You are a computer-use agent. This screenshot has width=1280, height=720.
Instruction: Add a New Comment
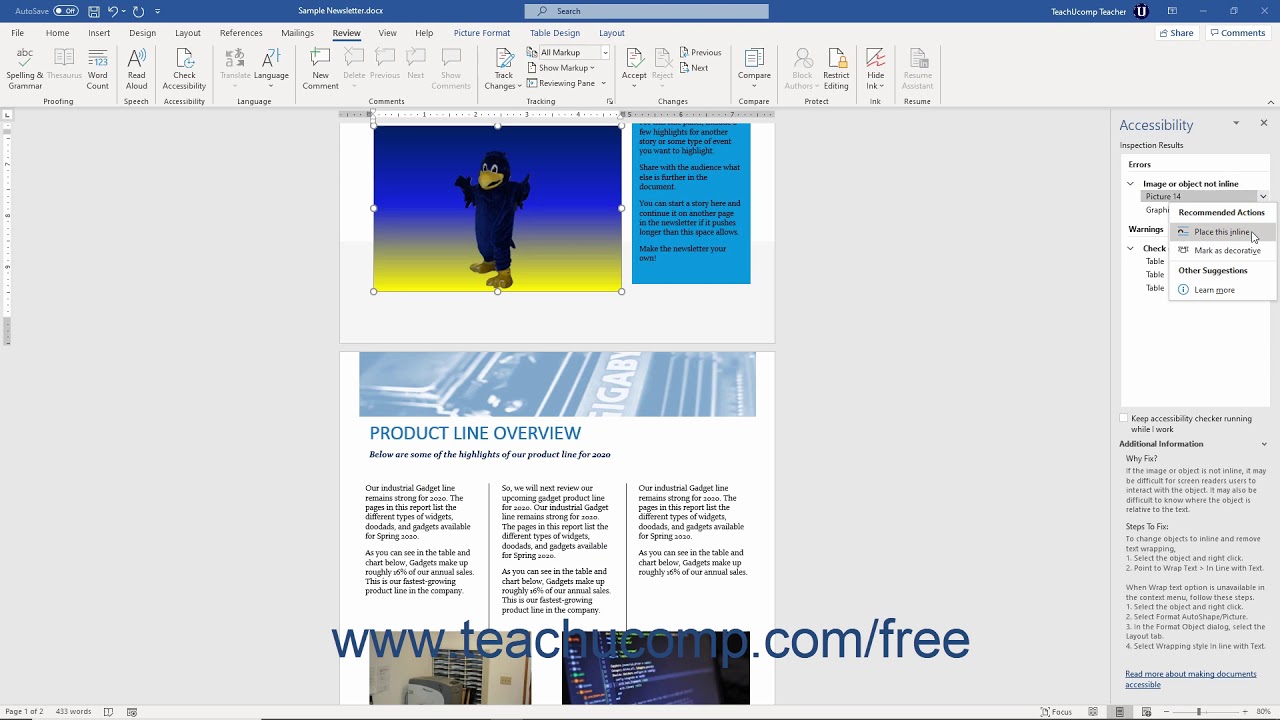click(320, 69)
